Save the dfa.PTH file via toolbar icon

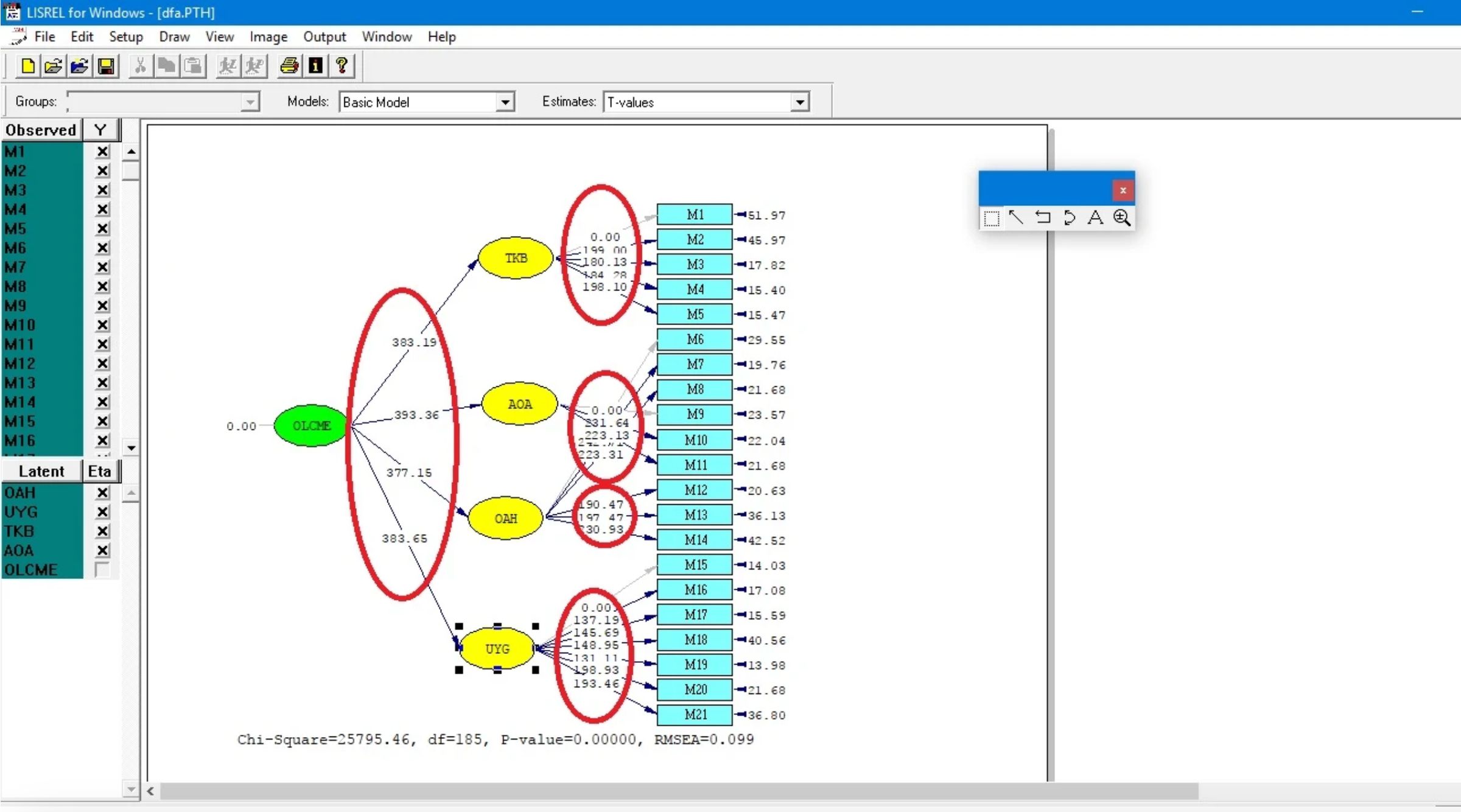click(x=106, y=66)
